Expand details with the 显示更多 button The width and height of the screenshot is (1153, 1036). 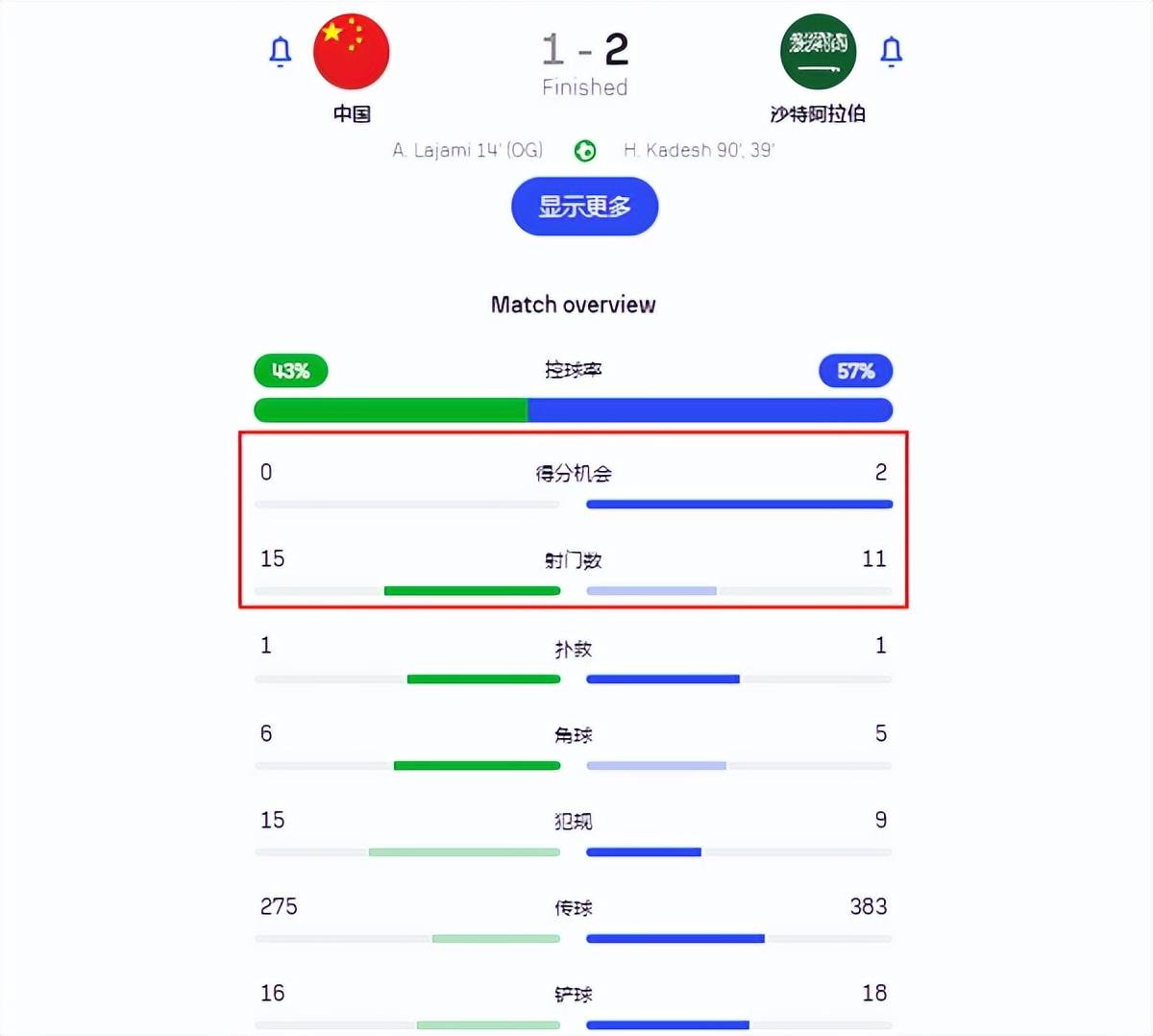(584, 207)
